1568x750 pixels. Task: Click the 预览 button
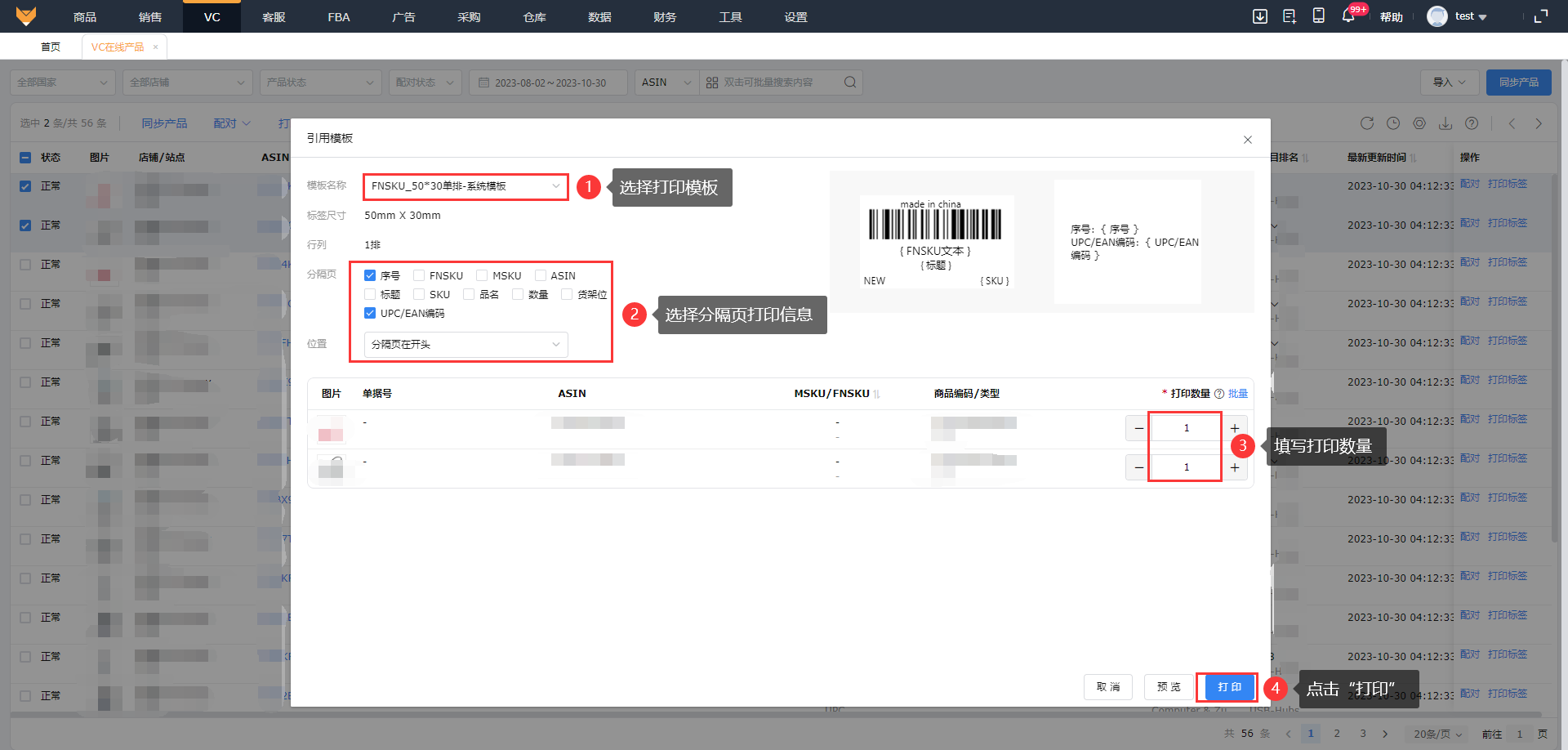pos(1169,687)
